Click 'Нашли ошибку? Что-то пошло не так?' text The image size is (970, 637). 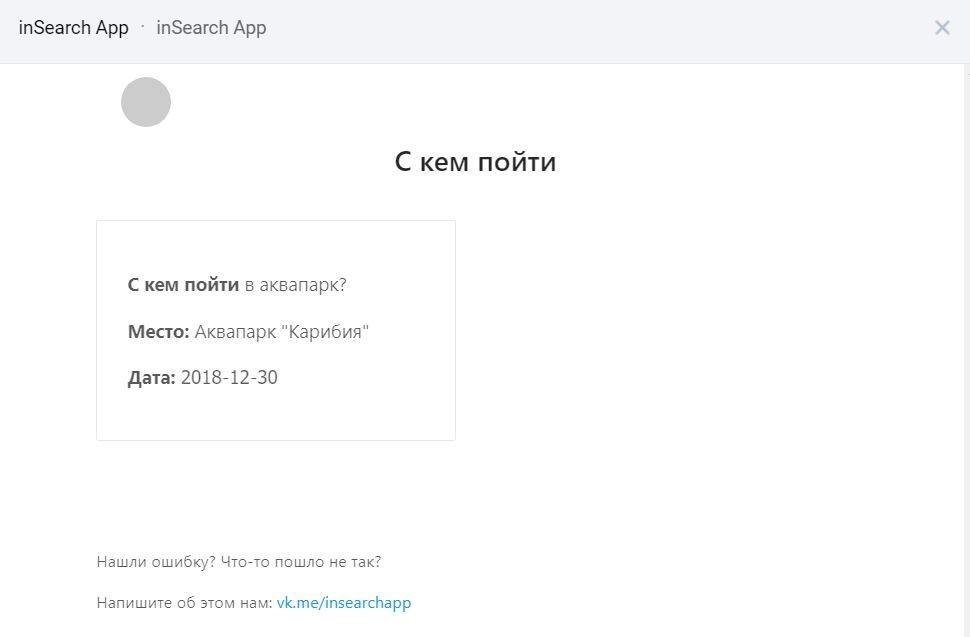tap(239, 562)
